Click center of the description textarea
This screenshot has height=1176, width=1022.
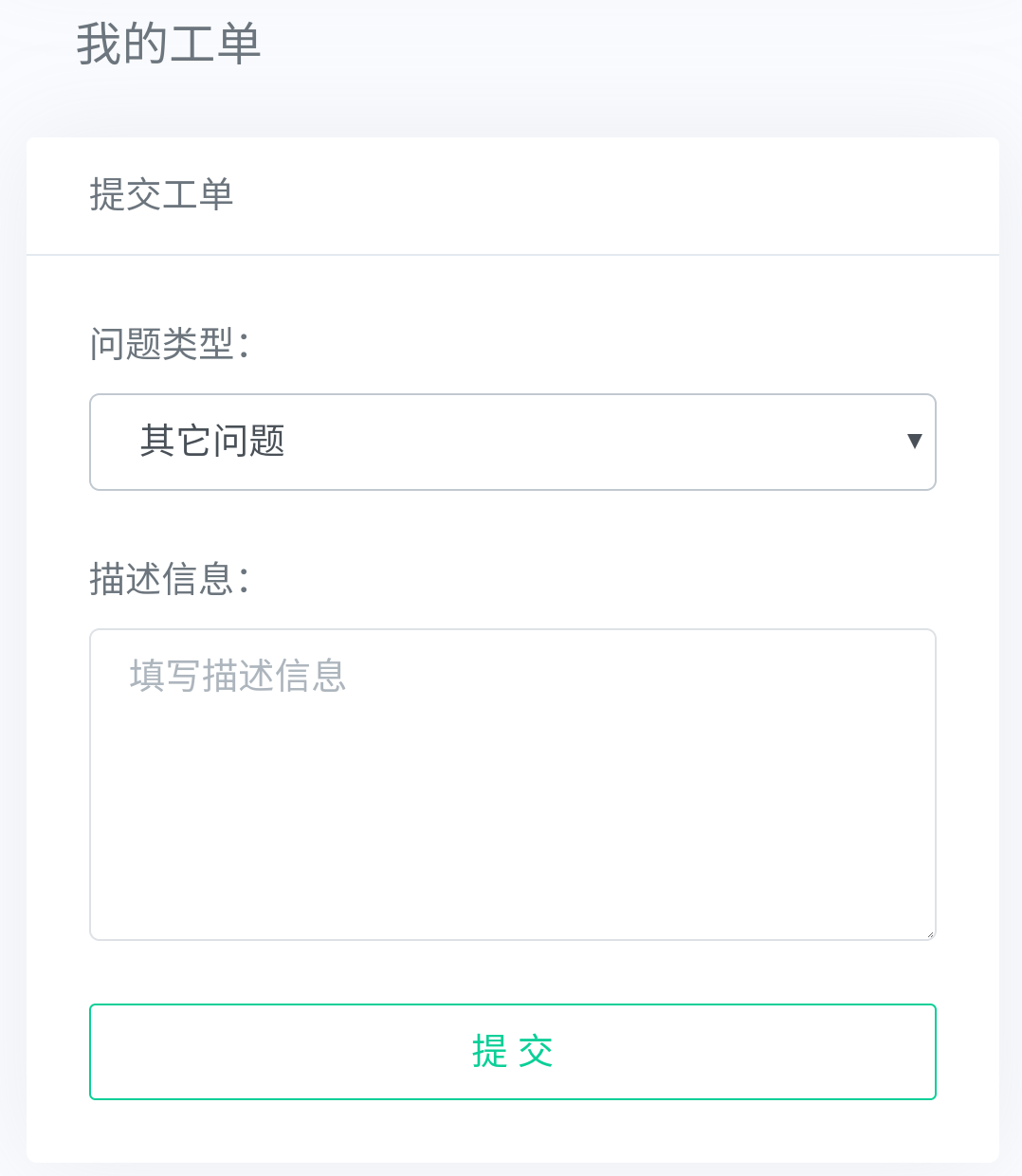click(x=512, y=785)
